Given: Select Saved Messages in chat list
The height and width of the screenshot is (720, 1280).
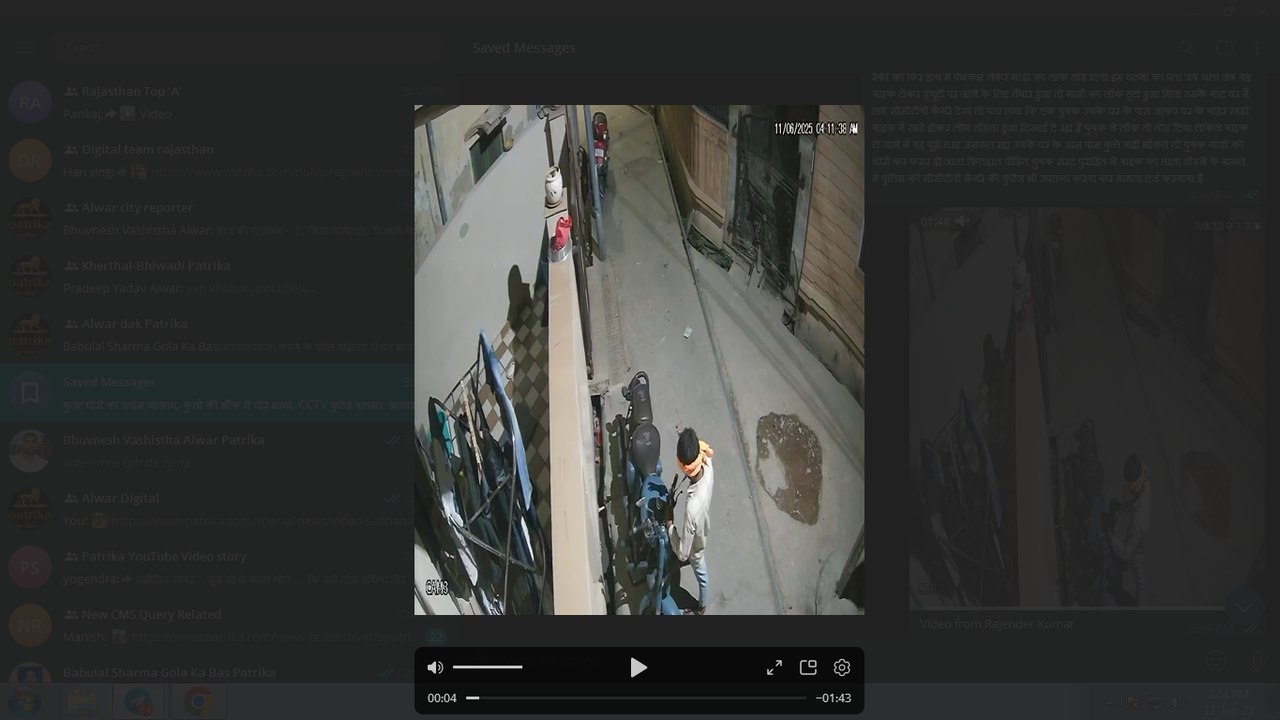Looking at the screenshot, I should pos(228,392).
